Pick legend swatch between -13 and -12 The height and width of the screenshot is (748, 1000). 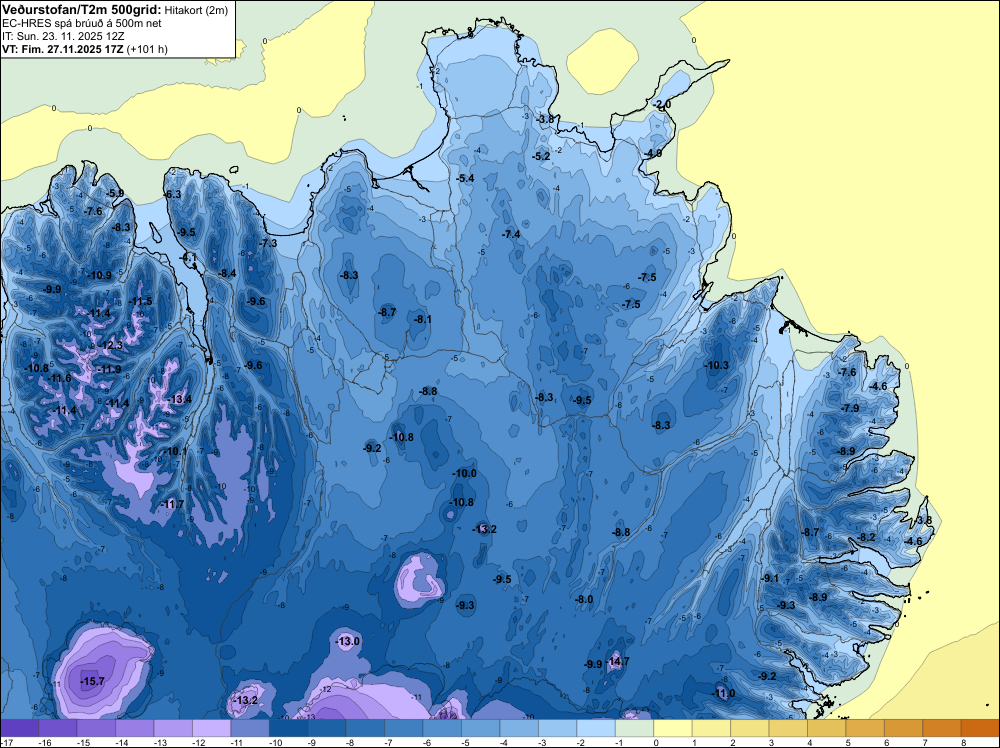[x=173, y=728]
